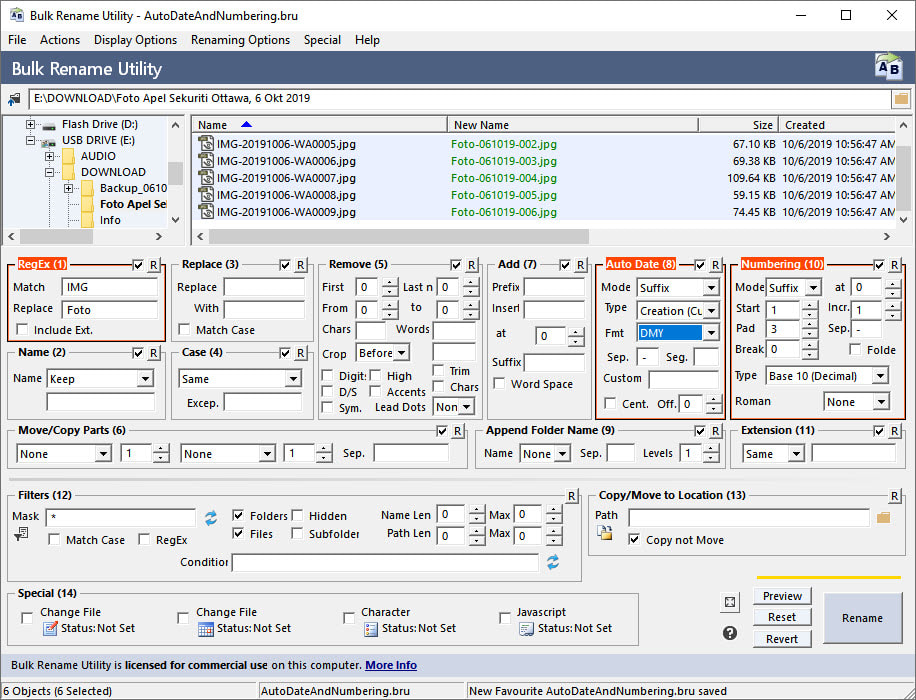Open the browse folder icon next to the path bar
The image size is (916, 700).
901,99
